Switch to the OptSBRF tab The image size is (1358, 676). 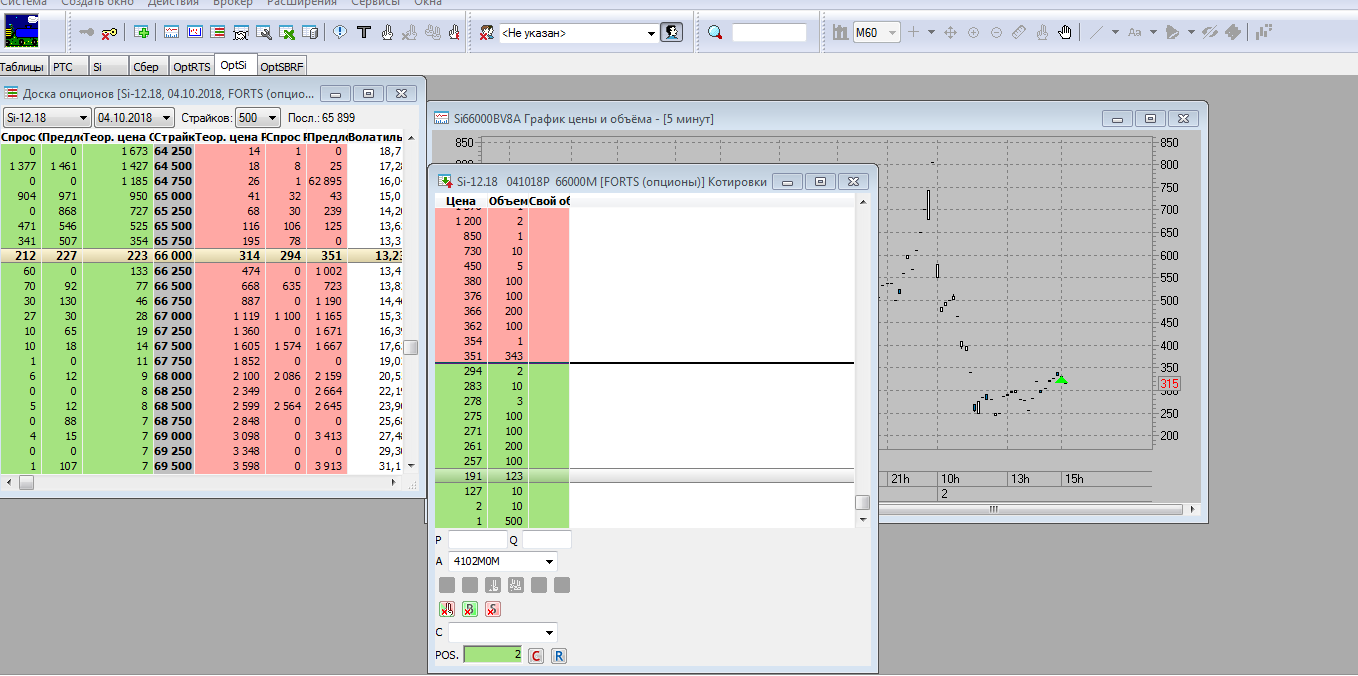pos(282,67)
